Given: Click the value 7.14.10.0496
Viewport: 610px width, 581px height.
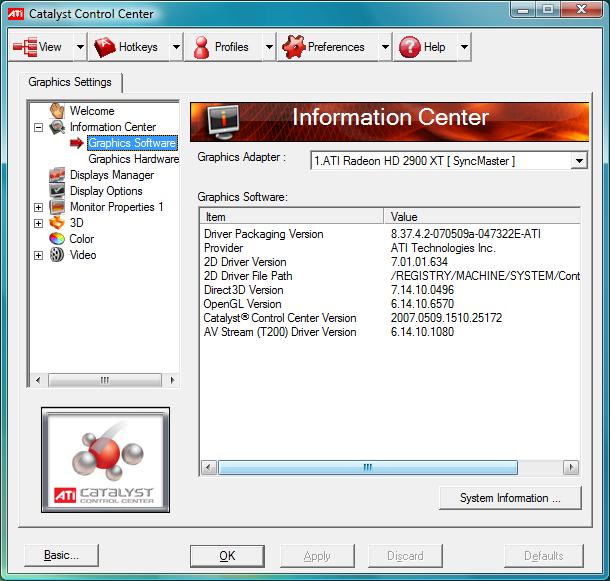Looking at the screenshot, I should [422, 290].
